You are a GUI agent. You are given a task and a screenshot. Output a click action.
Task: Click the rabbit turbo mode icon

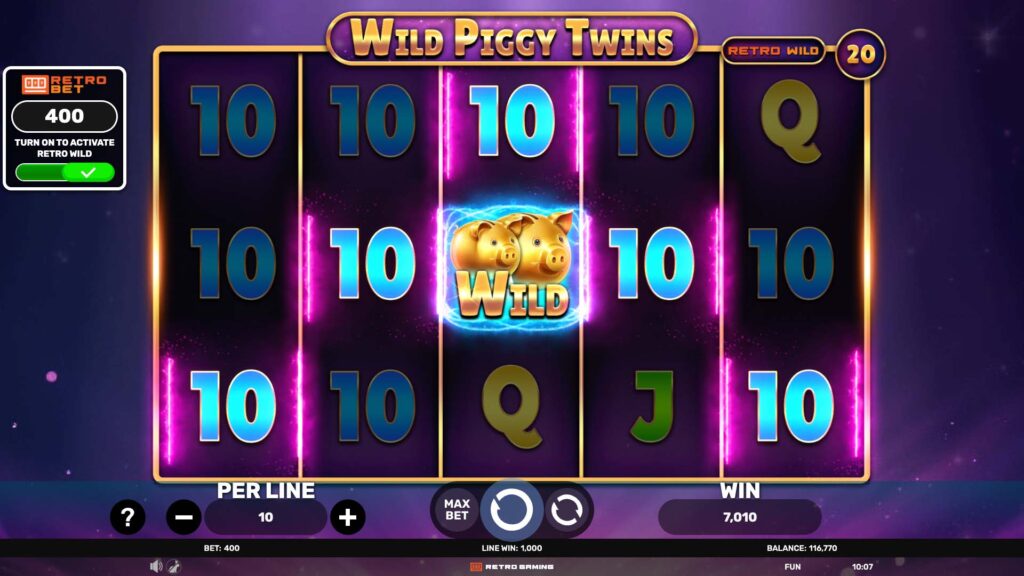point(173,566)
